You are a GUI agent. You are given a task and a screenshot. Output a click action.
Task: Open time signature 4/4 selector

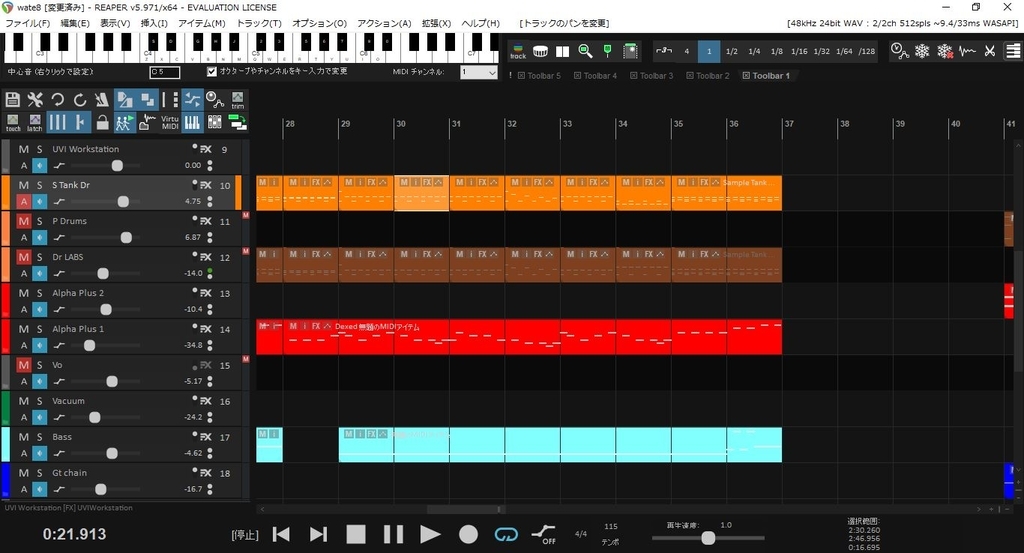point(581,534)
